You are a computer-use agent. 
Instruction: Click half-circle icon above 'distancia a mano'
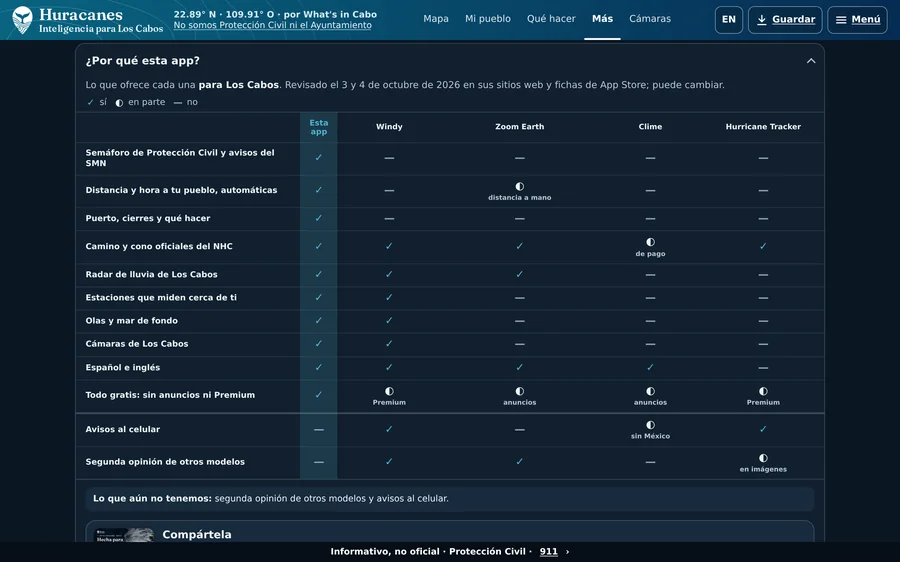click(x=519, y=187)
